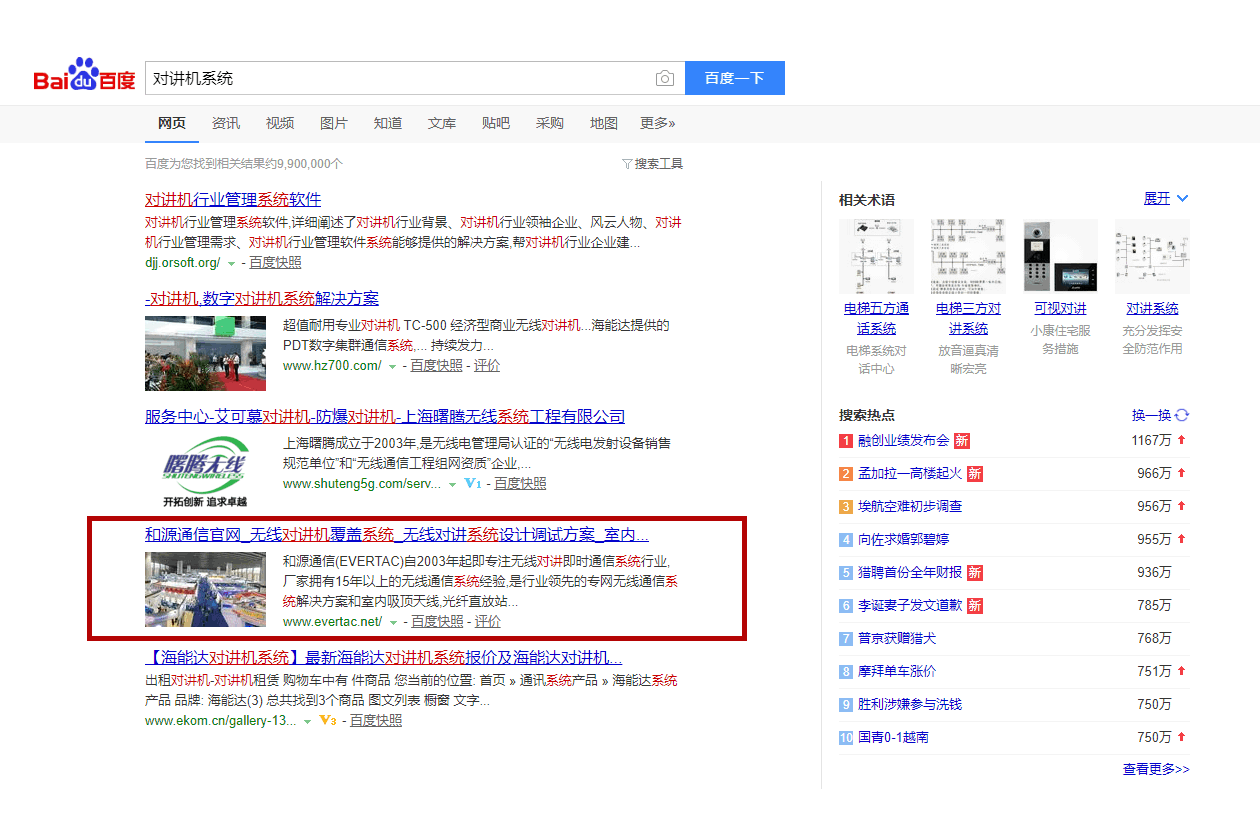
Task: Open hot search 向佐求婚郭碧婷
Action: point(903,539)
